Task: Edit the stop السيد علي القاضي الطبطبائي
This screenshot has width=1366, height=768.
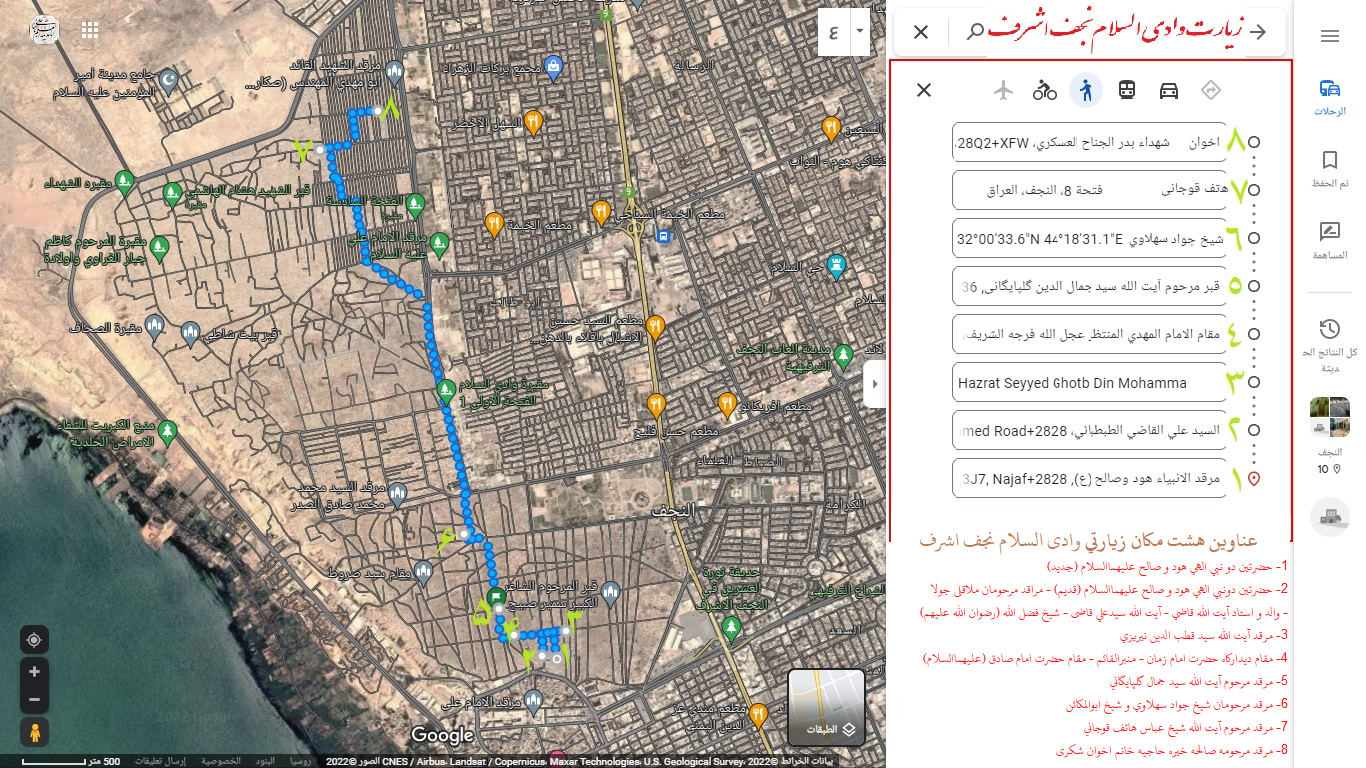Action: click(x=1088, y=430)
